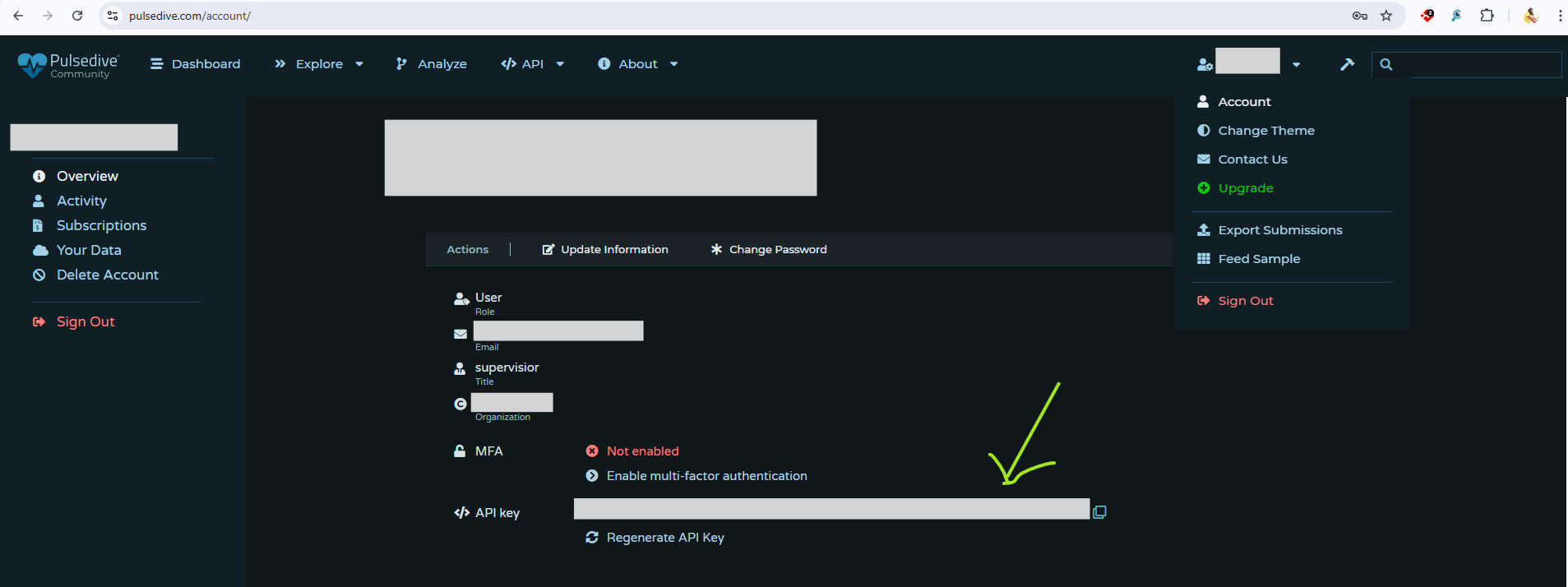Reload the page using the browser refresh icon

click(x=77, y=16)
